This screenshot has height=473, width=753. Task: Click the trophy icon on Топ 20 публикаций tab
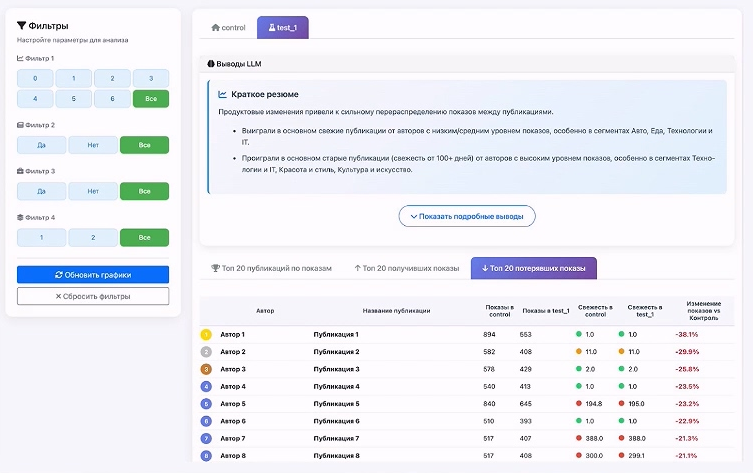point(216,268)
